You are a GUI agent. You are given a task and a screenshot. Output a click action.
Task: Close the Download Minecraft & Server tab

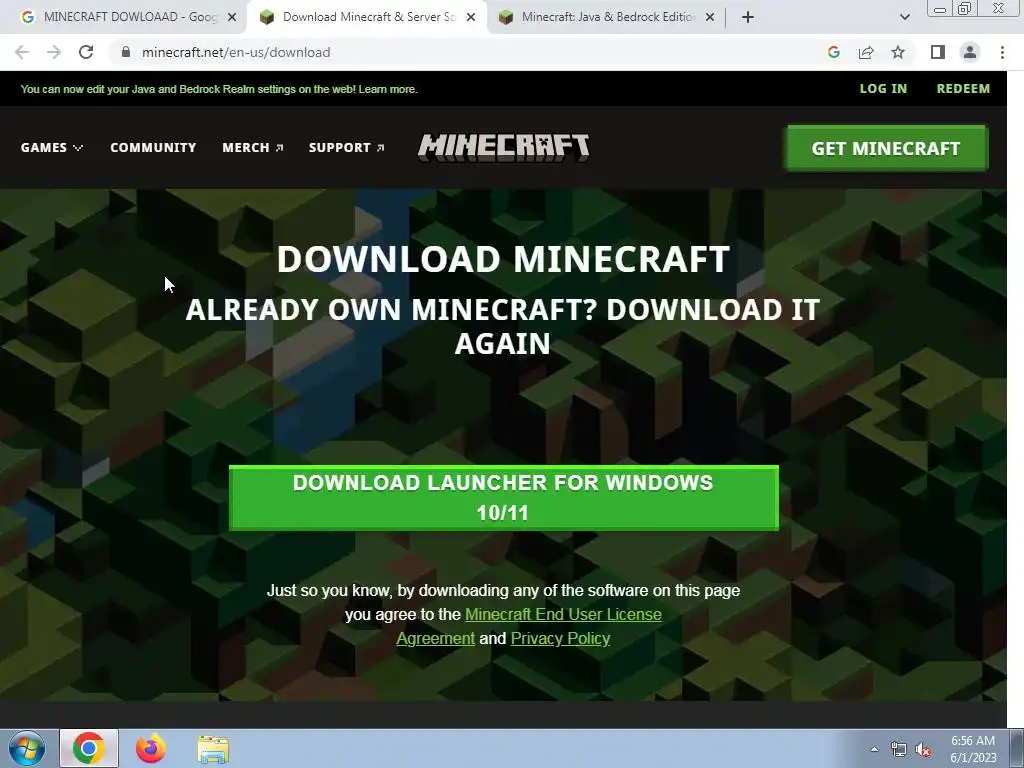pos(471,18)
